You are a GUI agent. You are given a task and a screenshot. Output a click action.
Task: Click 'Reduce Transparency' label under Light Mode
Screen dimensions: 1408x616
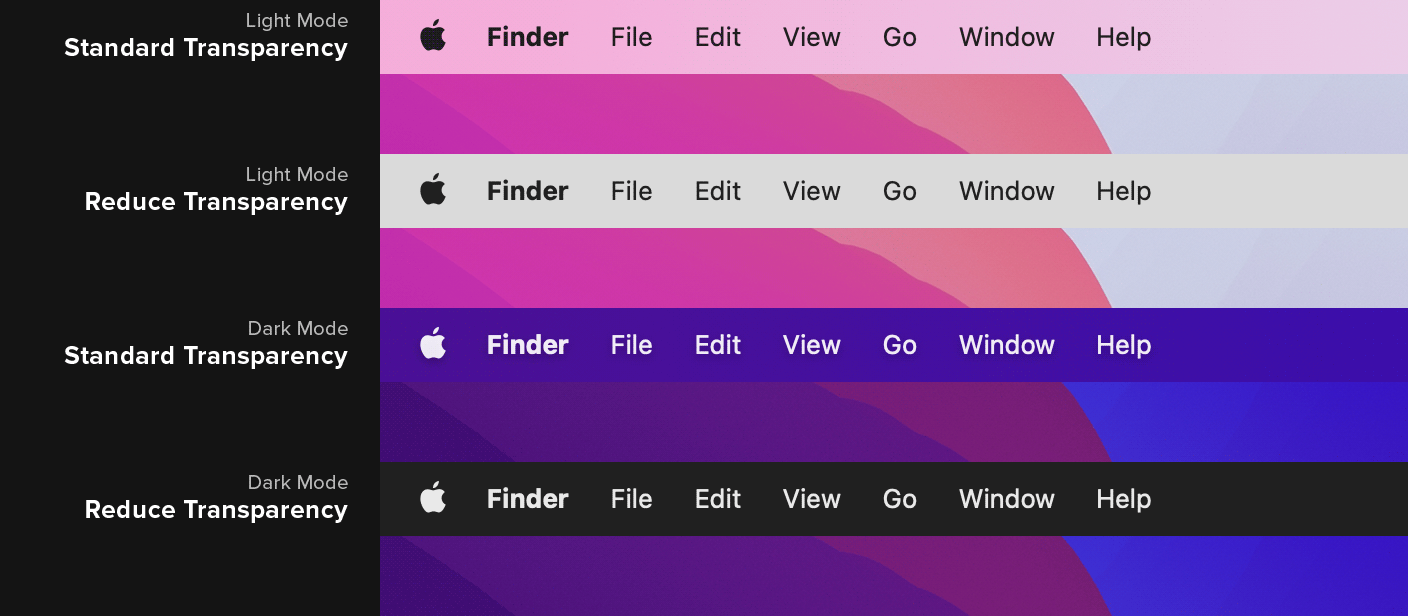217,202
